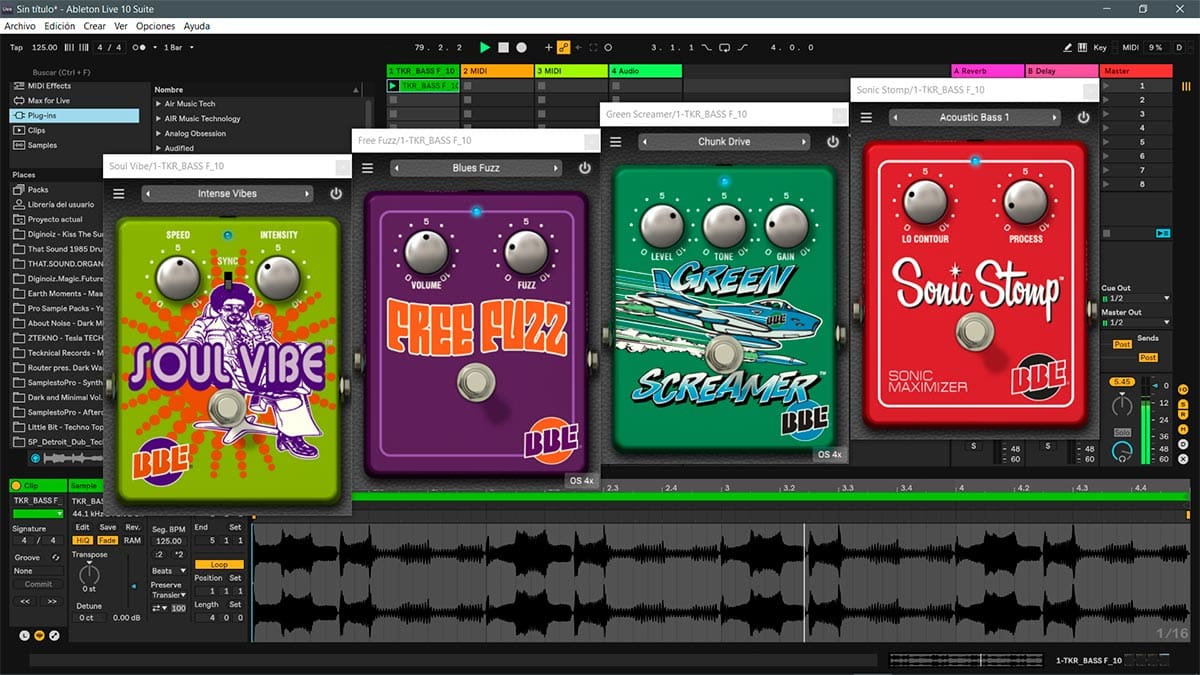
Task: Go to next preset after Intense Vibes
Action: [306, 193]
